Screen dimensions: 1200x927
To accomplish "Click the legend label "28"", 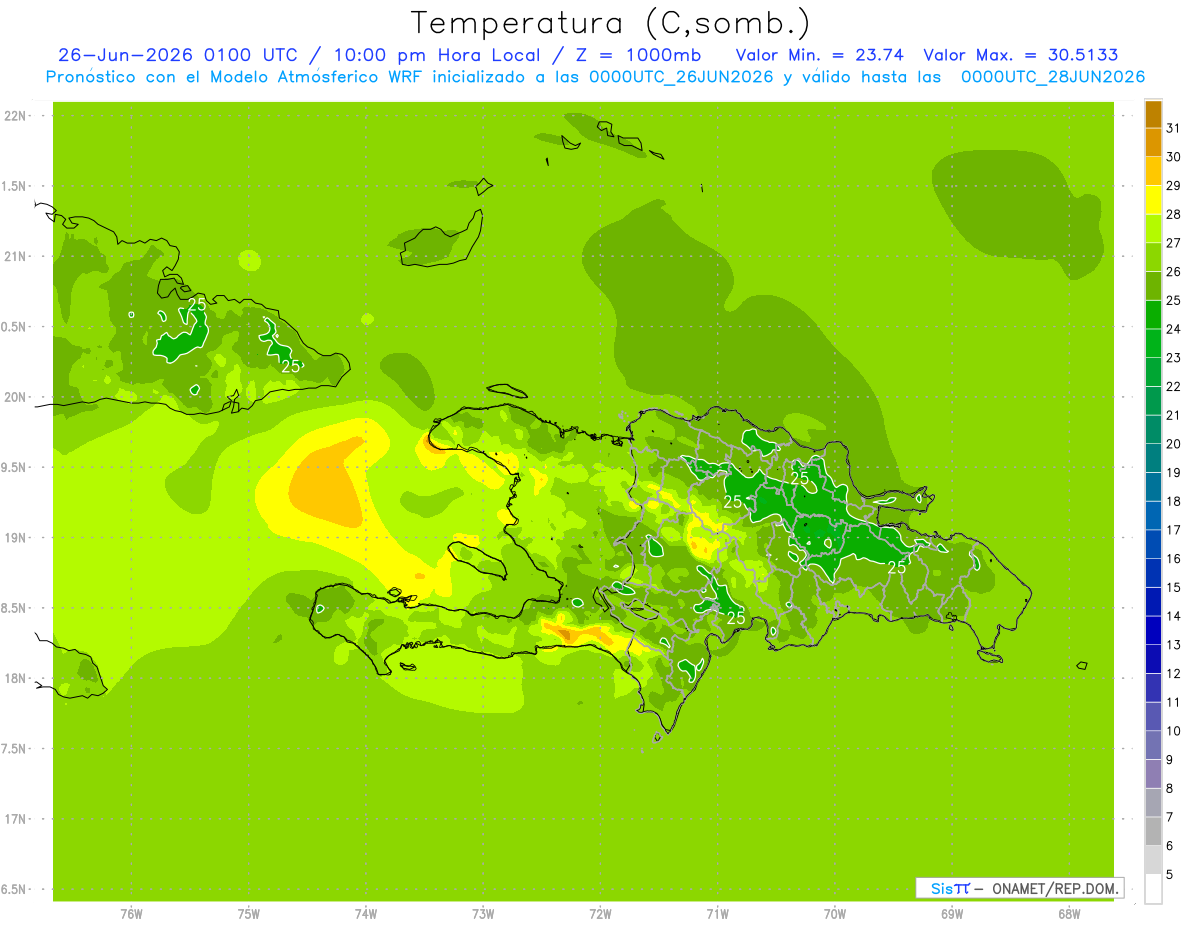I will pyautogui.click(x=1174, y=214).
